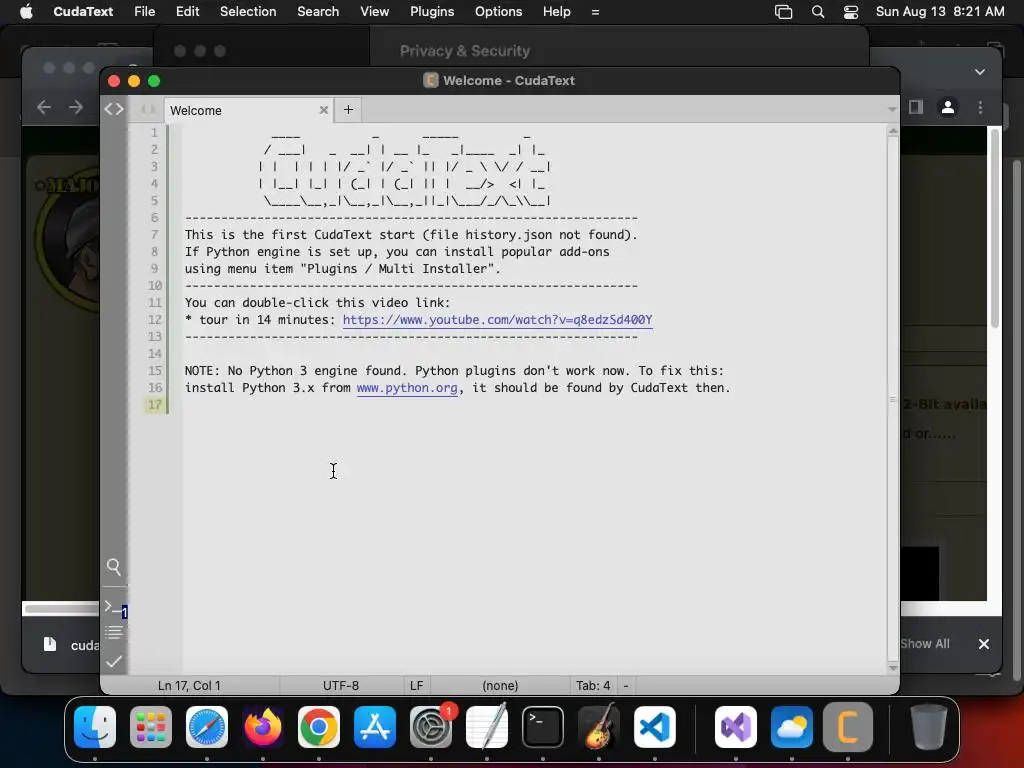Open the Edit menu
This screenshot has height=768, width=1024.
[187, 12]
